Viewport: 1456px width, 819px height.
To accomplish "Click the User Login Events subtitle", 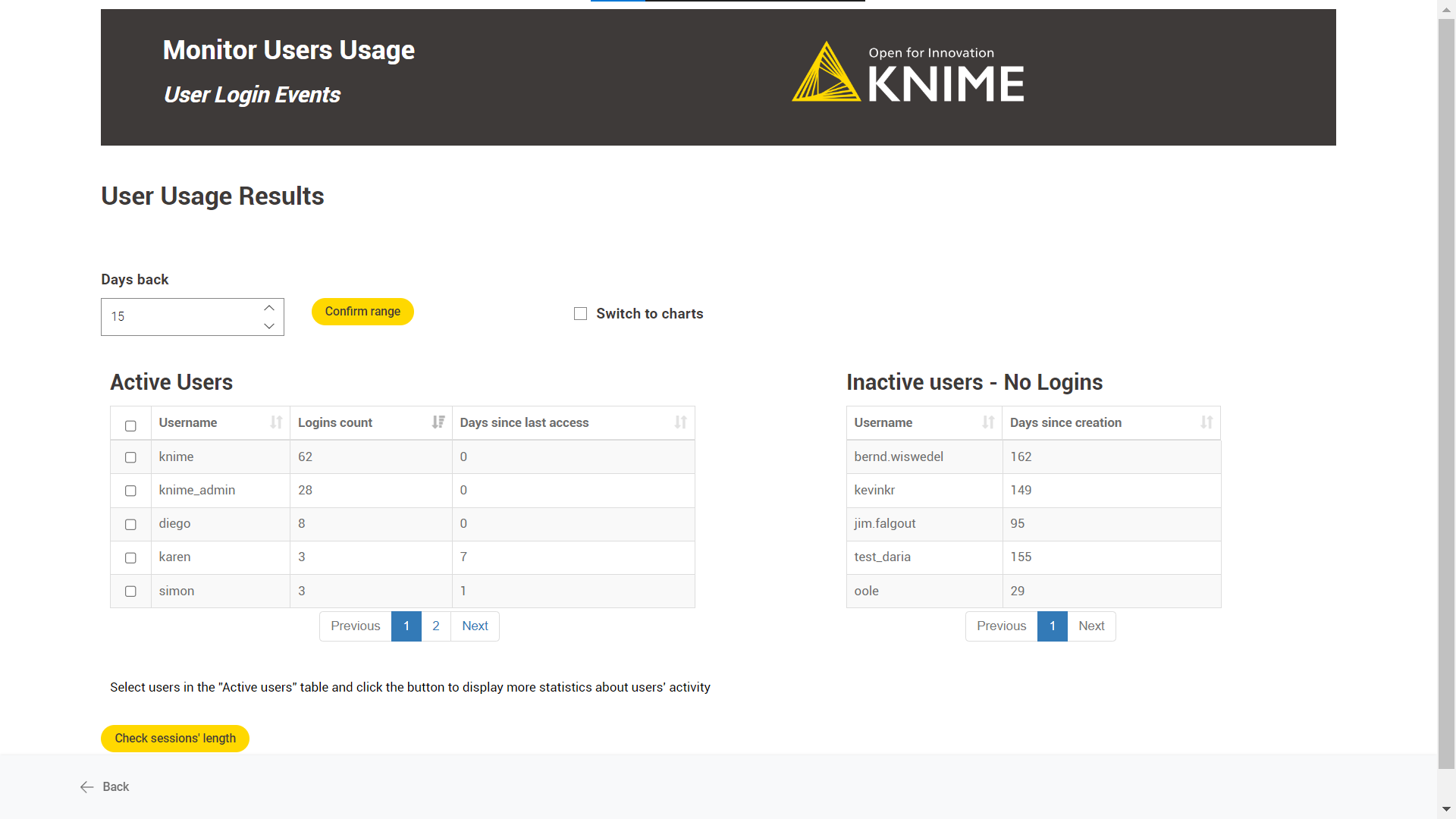I will coord(252,95).
